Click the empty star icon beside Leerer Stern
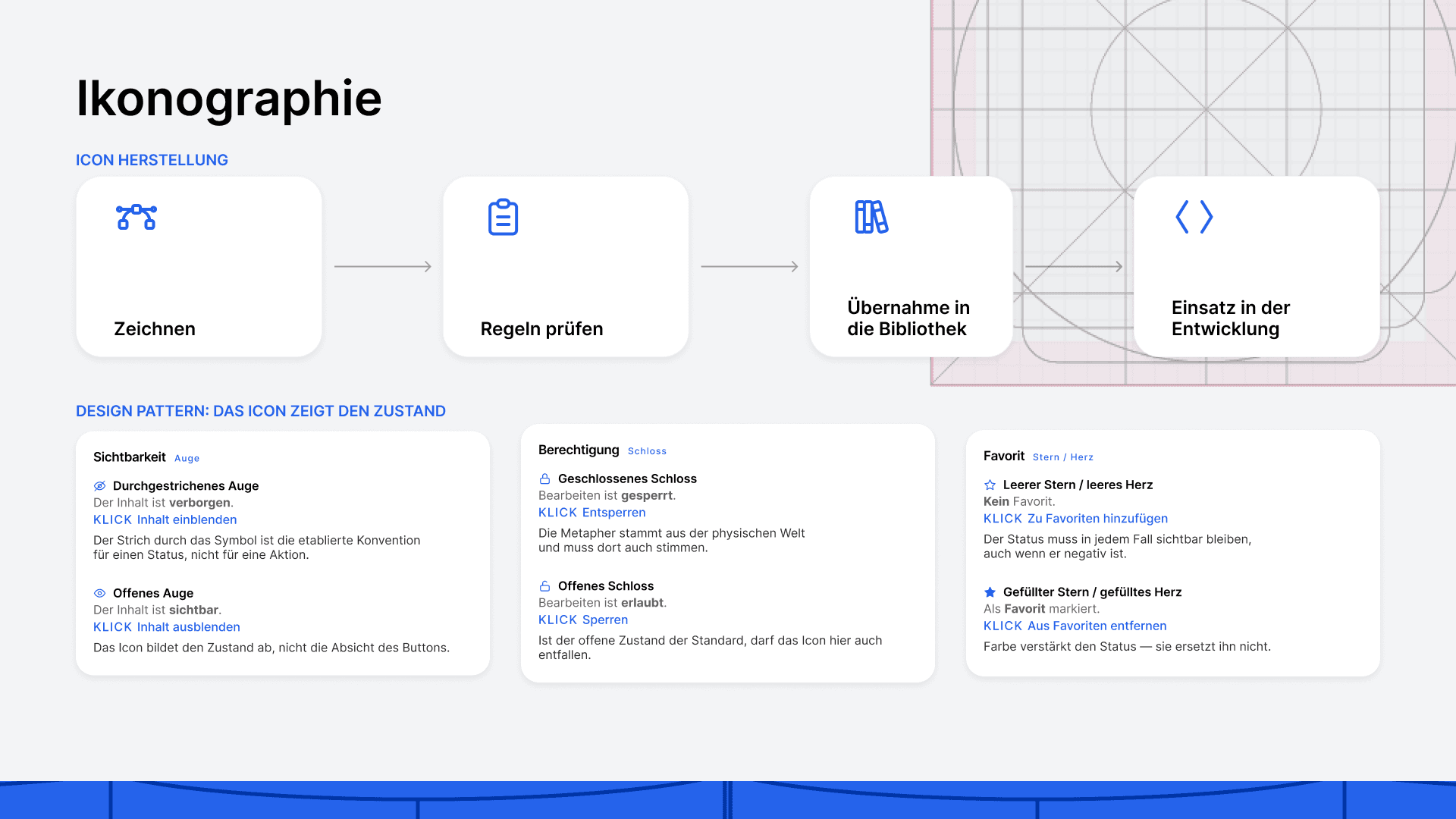The image size is (1456, 819). (990, 485)
